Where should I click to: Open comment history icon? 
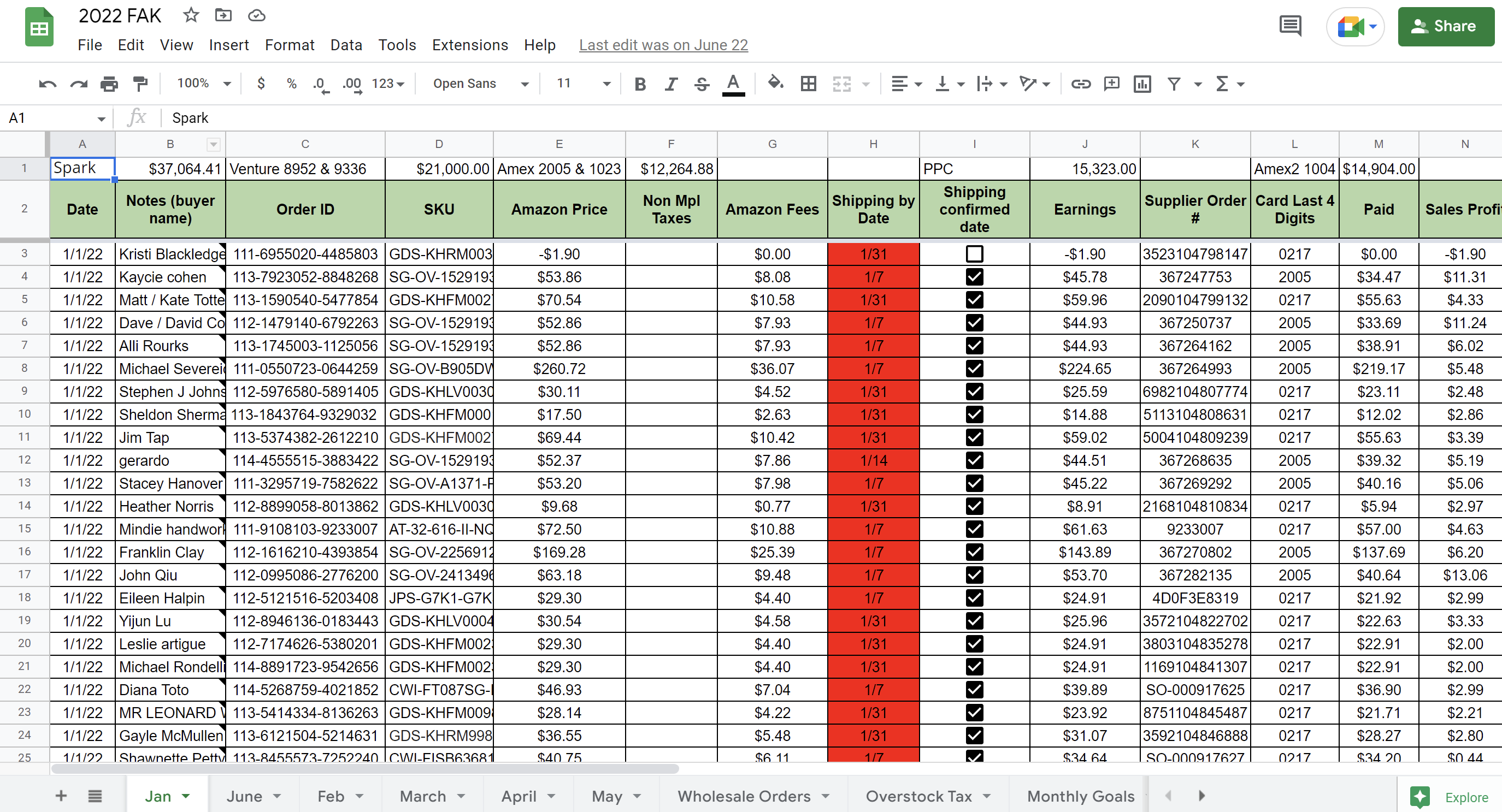pos(1290,26)
